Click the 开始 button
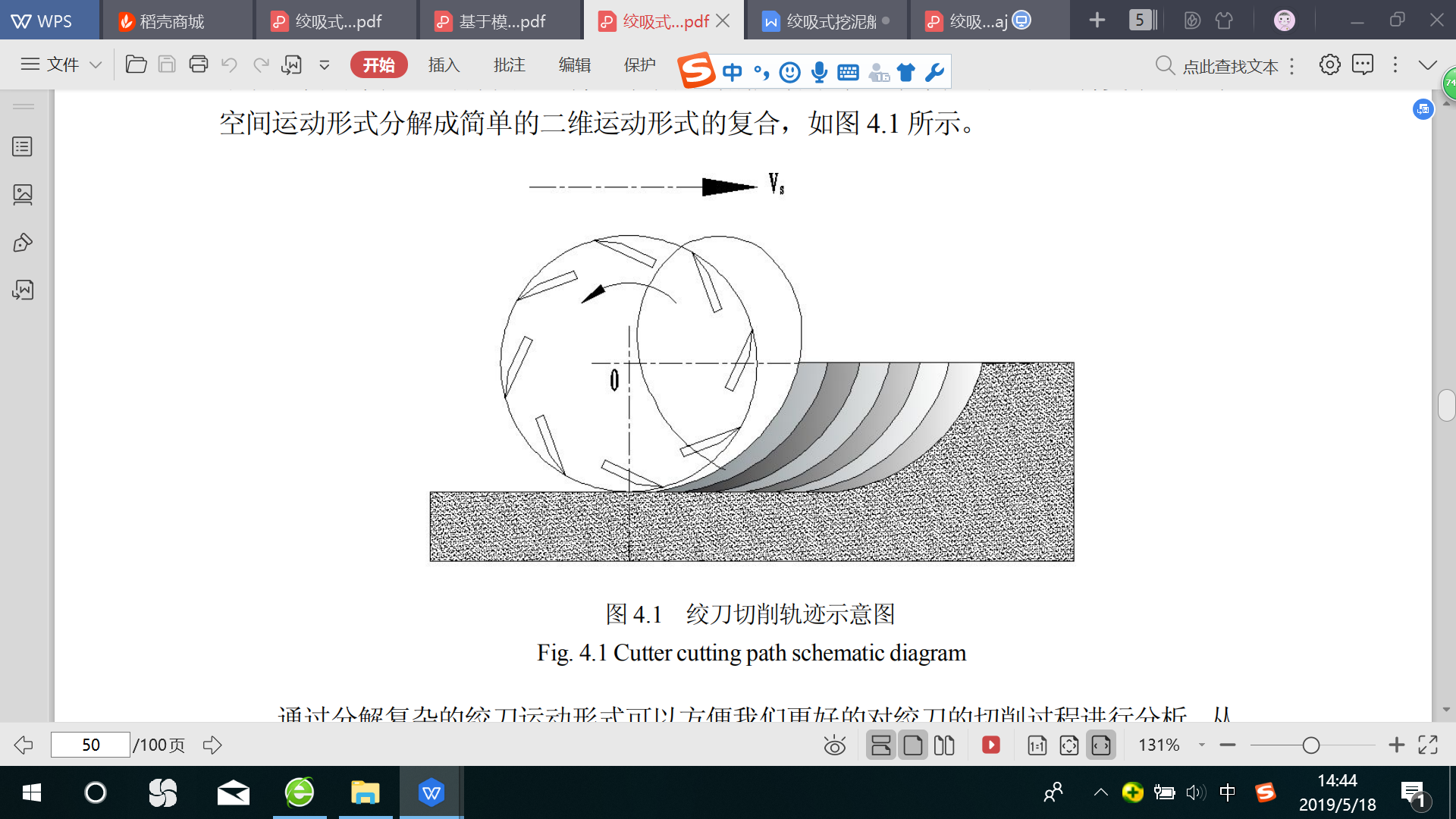Screen dimensions: 1456x819 tap(378, 64)
